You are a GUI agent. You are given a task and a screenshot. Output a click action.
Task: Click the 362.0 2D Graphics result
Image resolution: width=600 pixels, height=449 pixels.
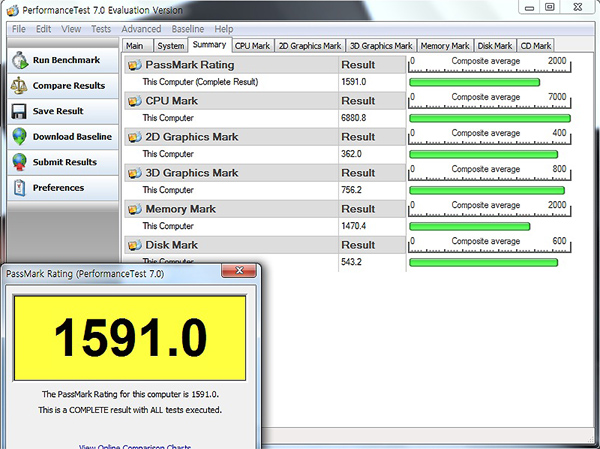pyautogui.click(x=351, y=154)
